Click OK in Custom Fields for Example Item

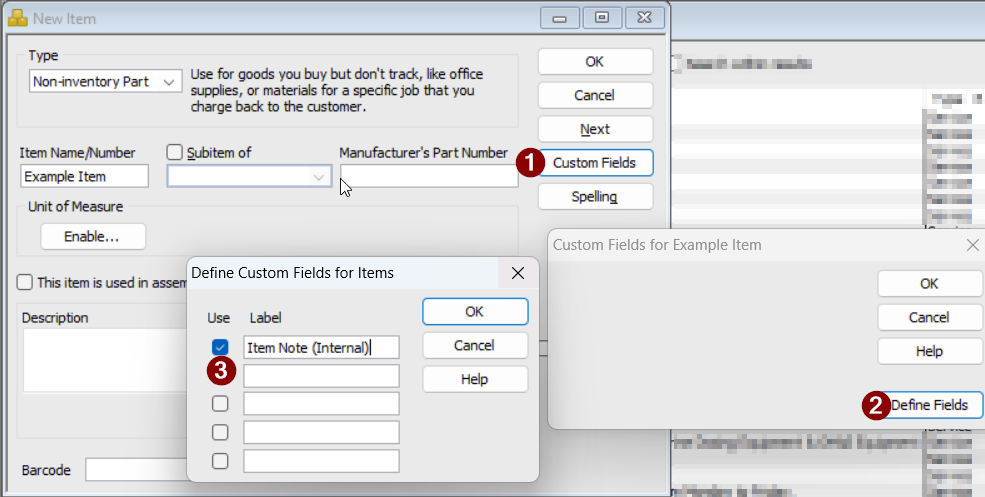pos(930,284)
